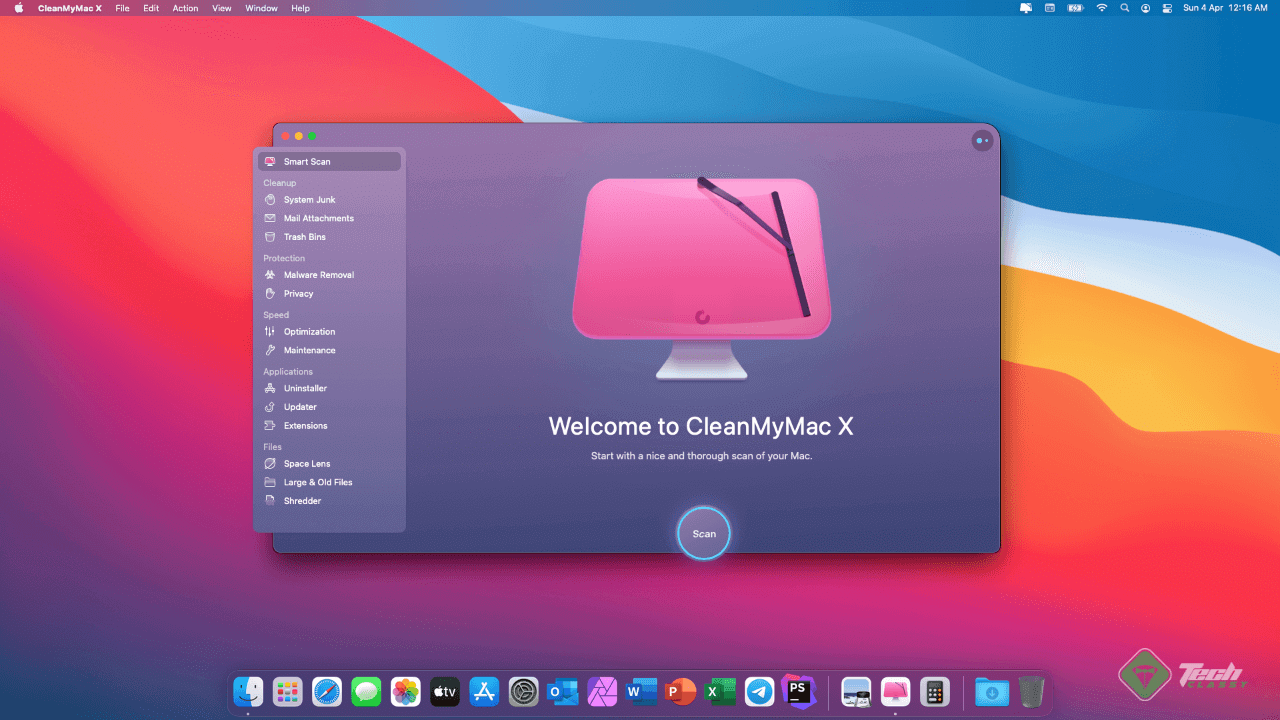Open the Uninstaller tool
This screenshot has width=1280, height=720.
[304, 388]
